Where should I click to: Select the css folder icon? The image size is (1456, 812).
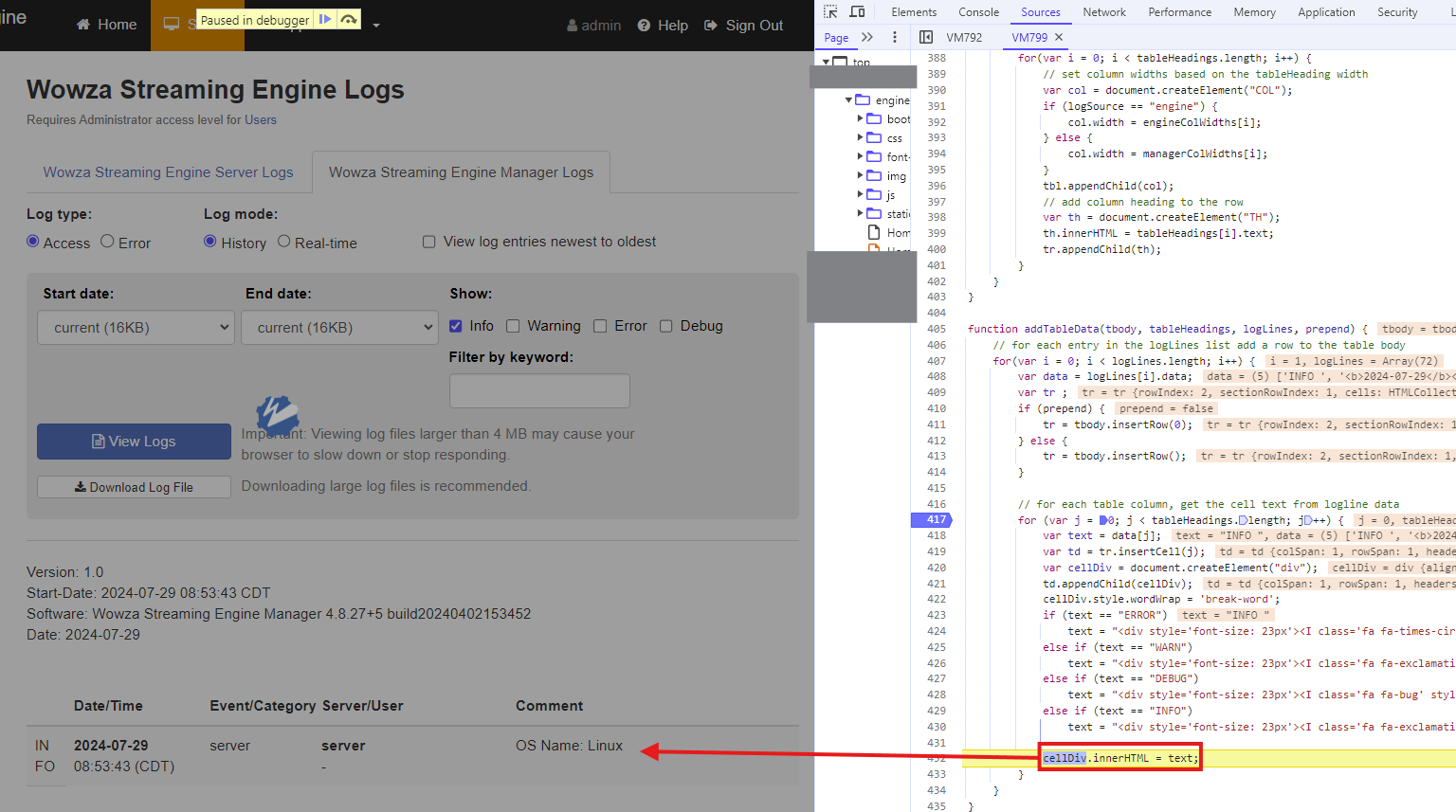point(874,137)
